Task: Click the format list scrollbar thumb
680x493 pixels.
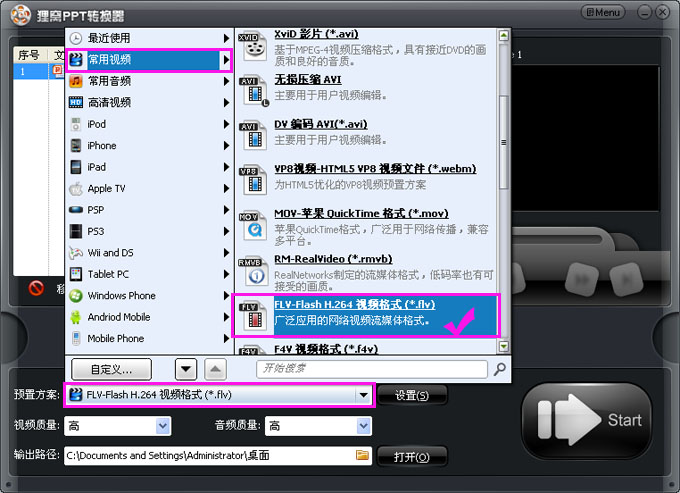Action: 503,142
